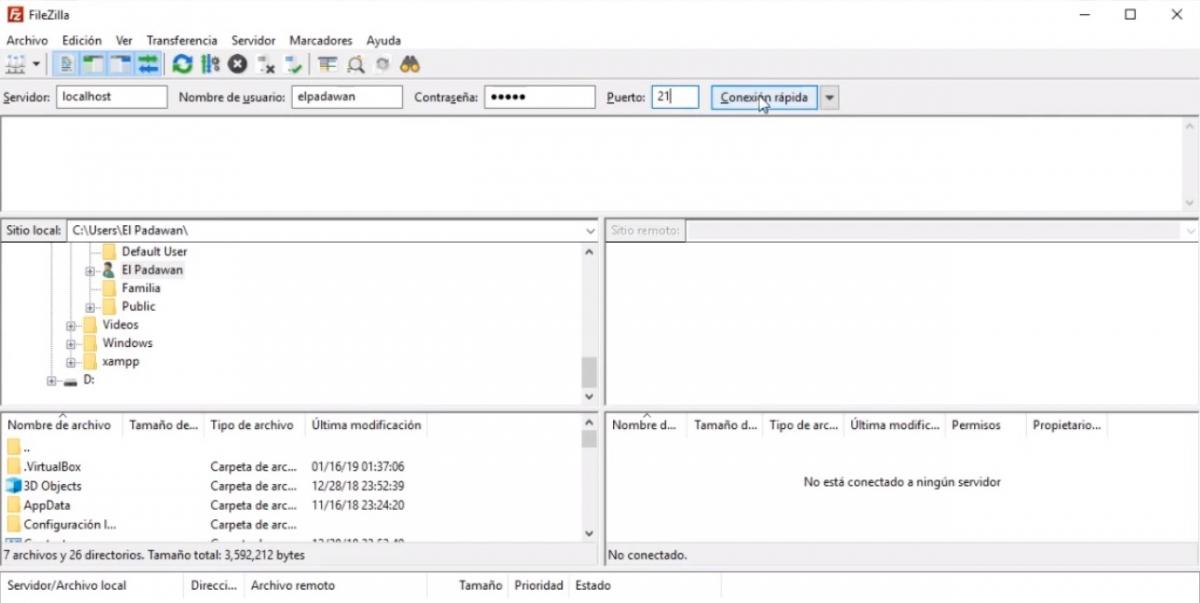Select D: drive icon in tree
Image resolution: width=1200 pixels, height=603 pixels.
click(x=70, y=381)
